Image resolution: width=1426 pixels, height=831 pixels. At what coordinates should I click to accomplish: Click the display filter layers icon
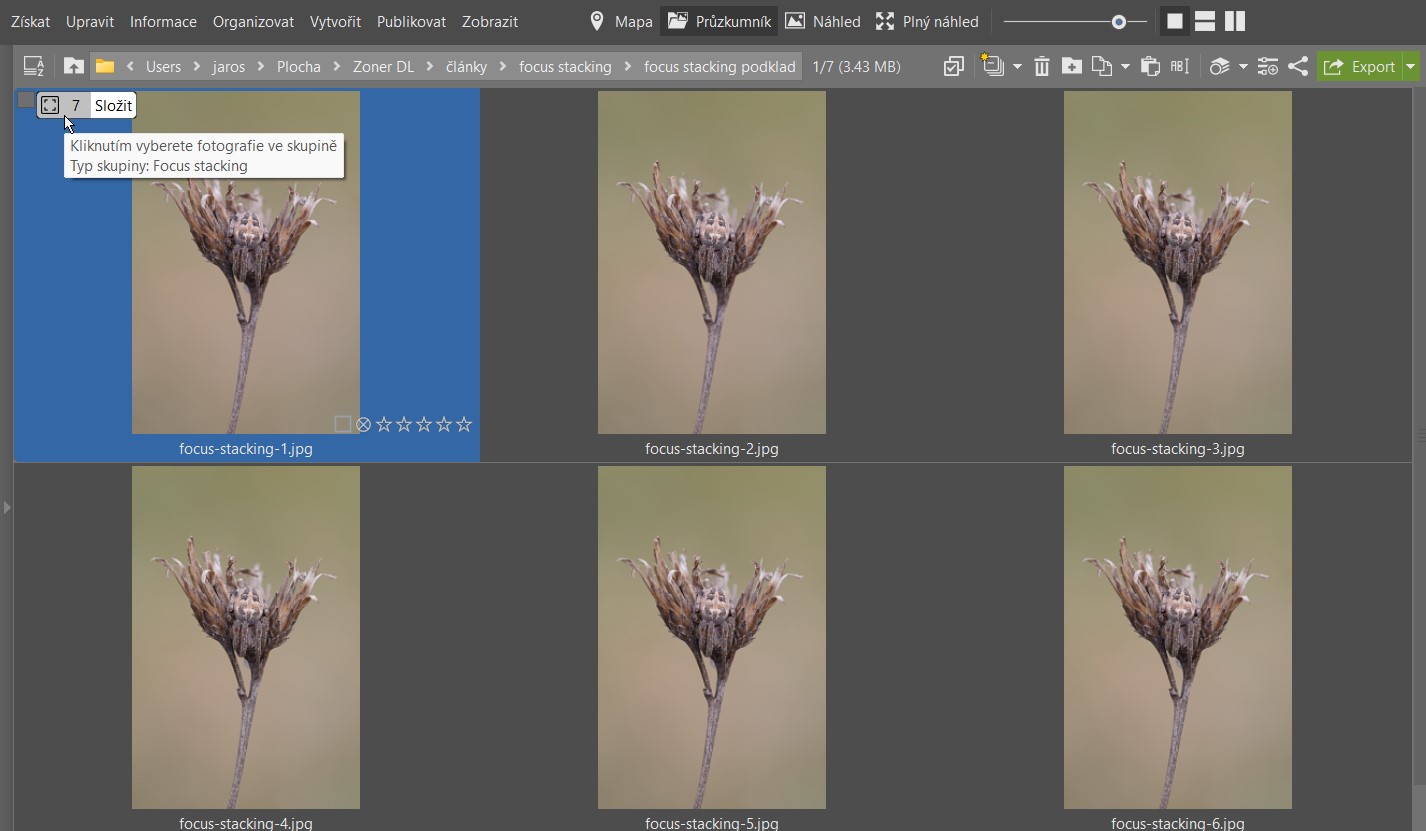click(1219, 67)
